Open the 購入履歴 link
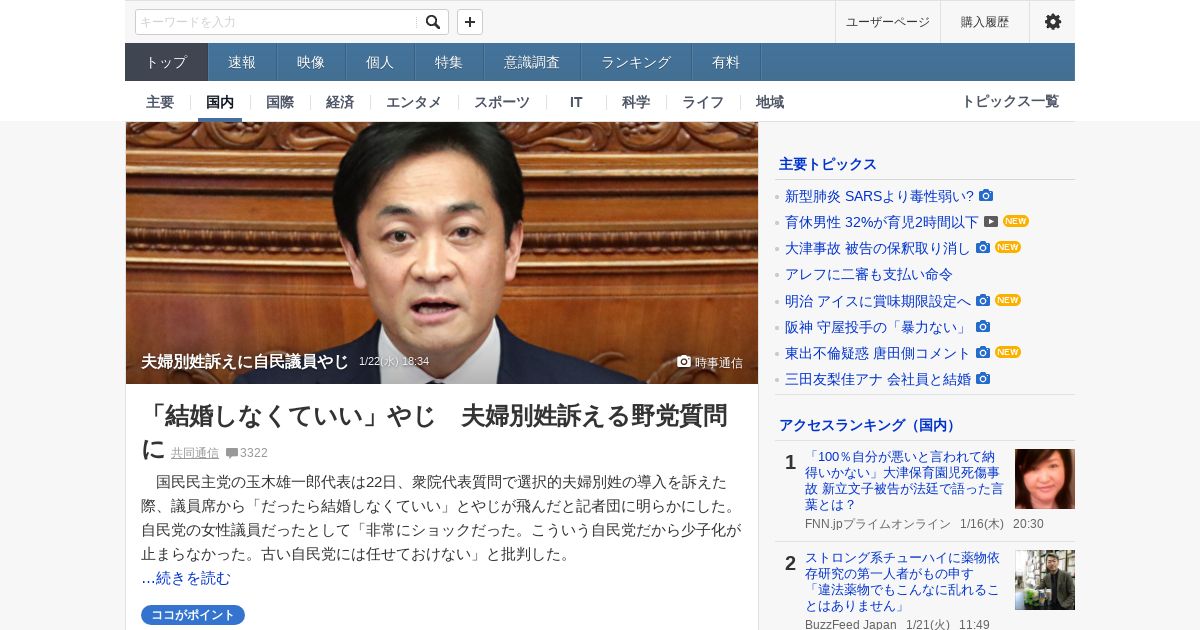Viewport: 1200px width, 630px height. [985, 22]
